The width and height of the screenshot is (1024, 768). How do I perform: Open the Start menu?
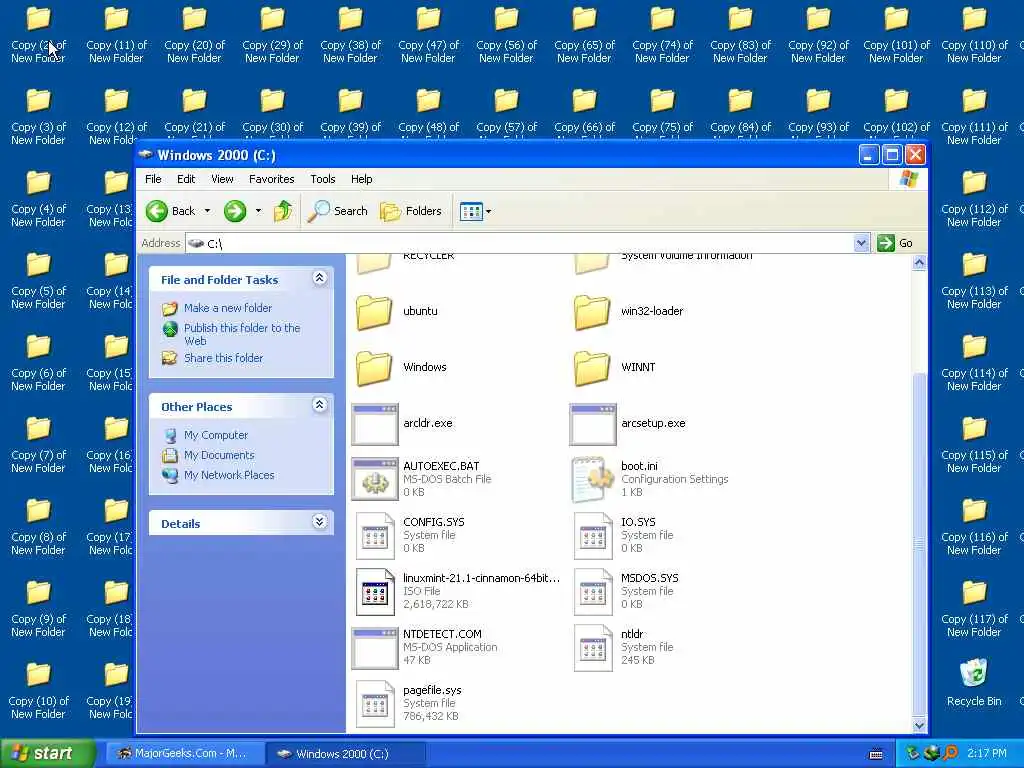click(47, 754)
